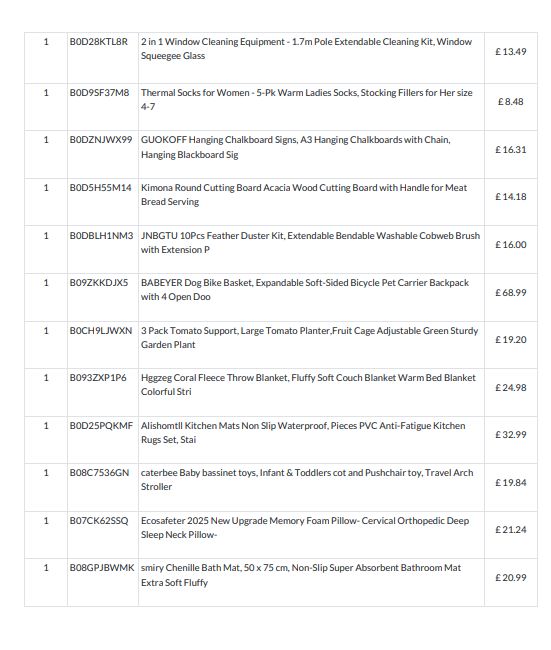Select JNBGTU Feather Duster Kit description
The image size is (551, 650).
coord(311,243)
